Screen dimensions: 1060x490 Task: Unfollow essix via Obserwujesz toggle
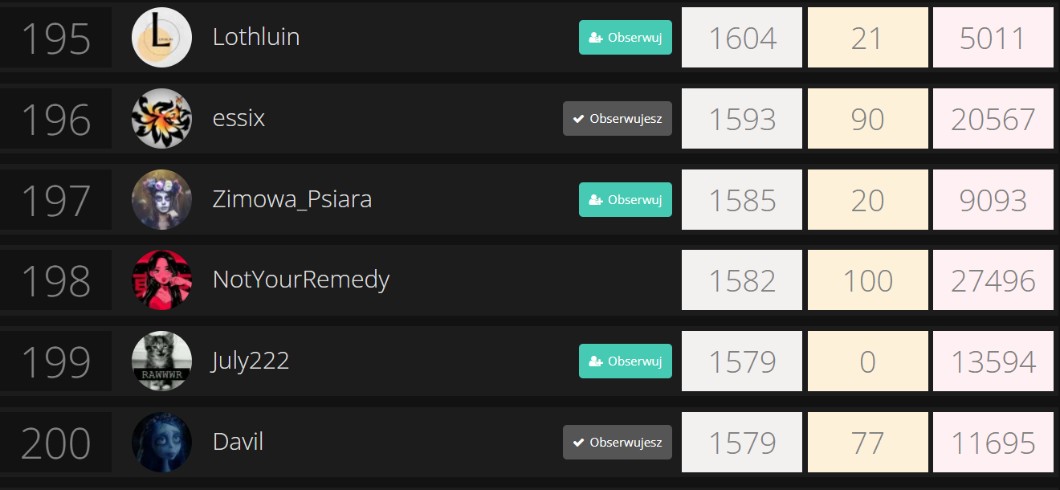point(617,119)
